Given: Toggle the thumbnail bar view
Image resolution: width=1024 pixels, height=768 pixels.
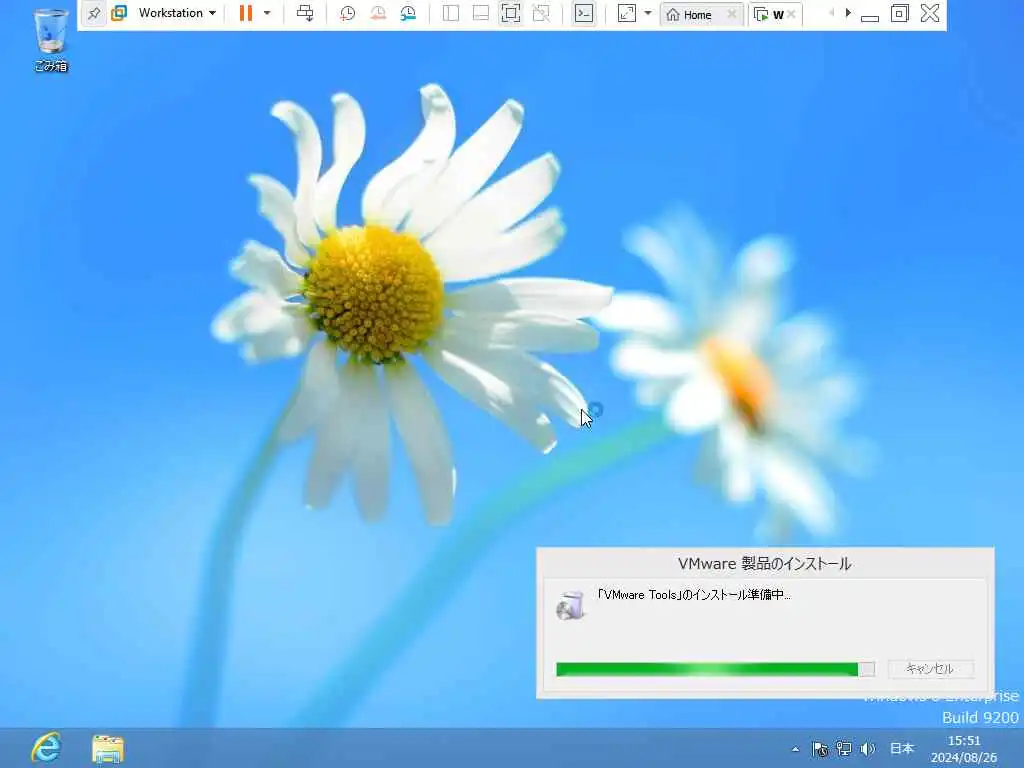Looking at the screenshot, I should (x=481, y=13).
